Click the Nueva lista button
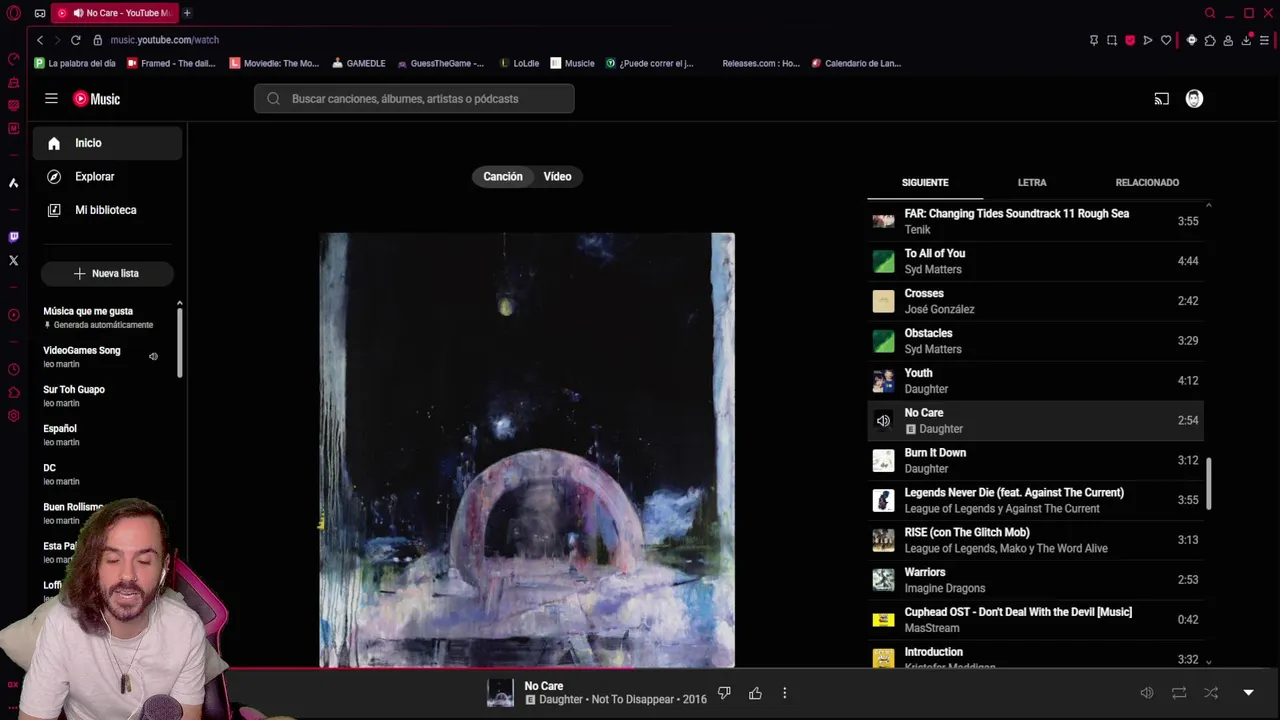Image resolution: width=1280 pixels, height=720 pixels. 107,273
